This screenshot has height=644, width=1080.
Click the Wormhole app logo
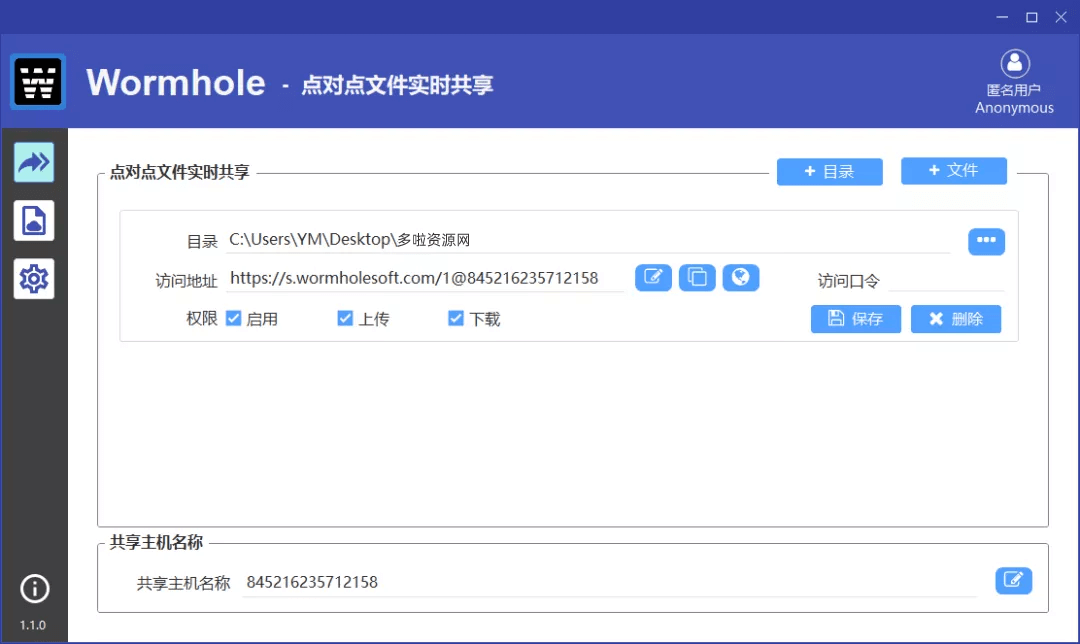[x=38, y=82]
